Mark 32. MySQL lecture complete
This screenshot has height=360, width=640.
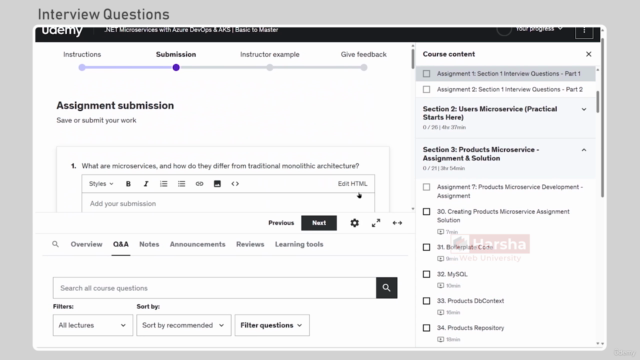427,274
